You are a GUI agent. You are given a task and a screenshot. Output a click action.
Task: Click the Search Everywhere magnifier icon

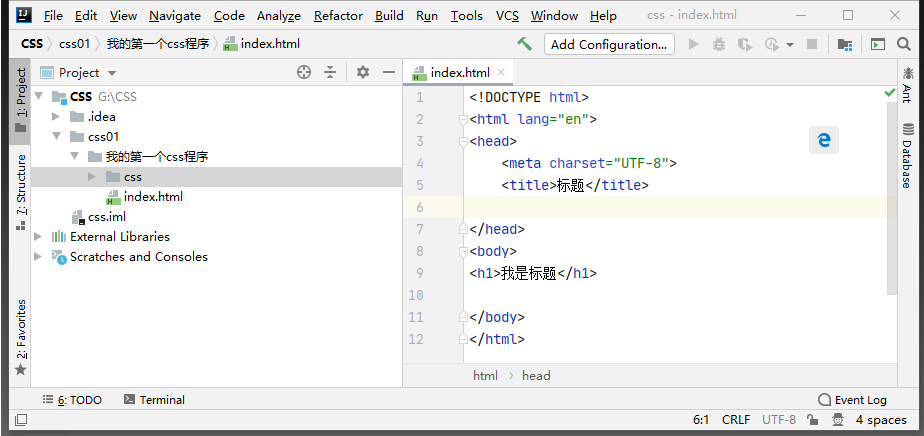click(x=904, y=44)
